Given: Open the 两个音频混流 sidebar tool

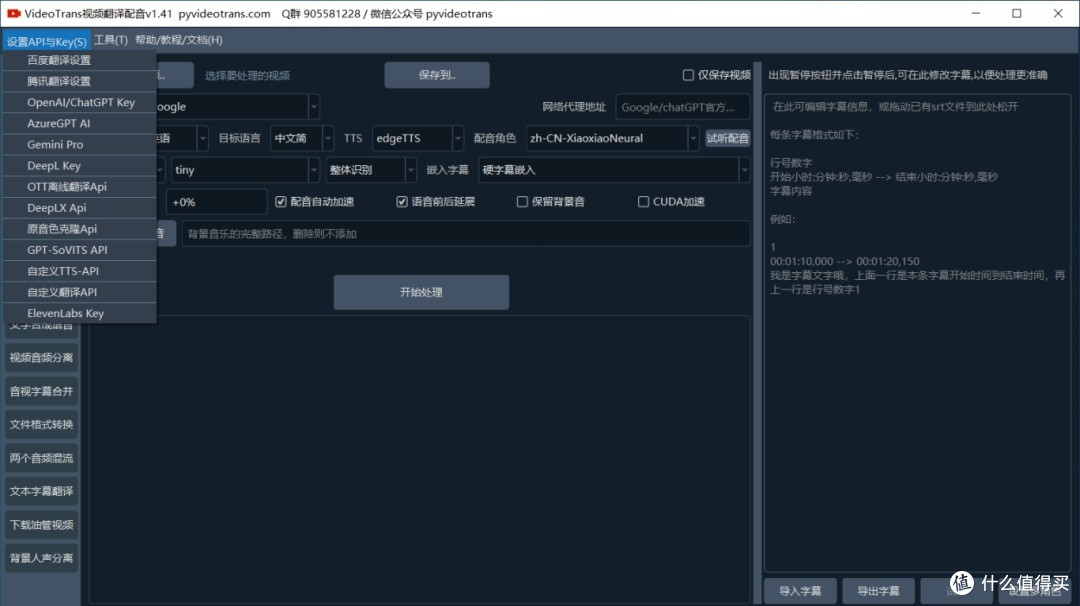Looking at the screenshot, I should click(x=41, y=458).
